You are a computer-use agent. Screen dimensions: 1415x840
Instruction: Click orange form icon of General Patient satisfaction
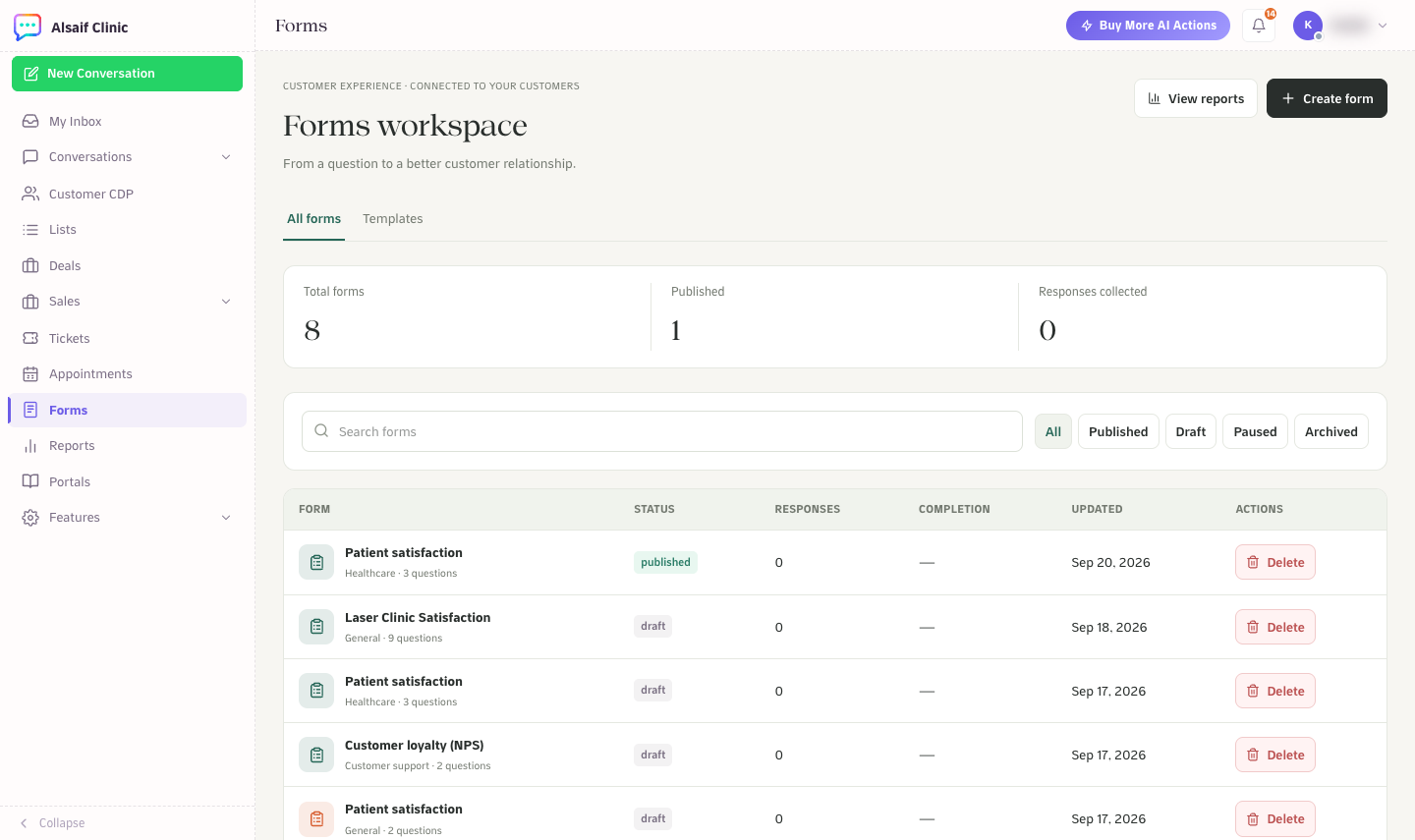[316, 818]
